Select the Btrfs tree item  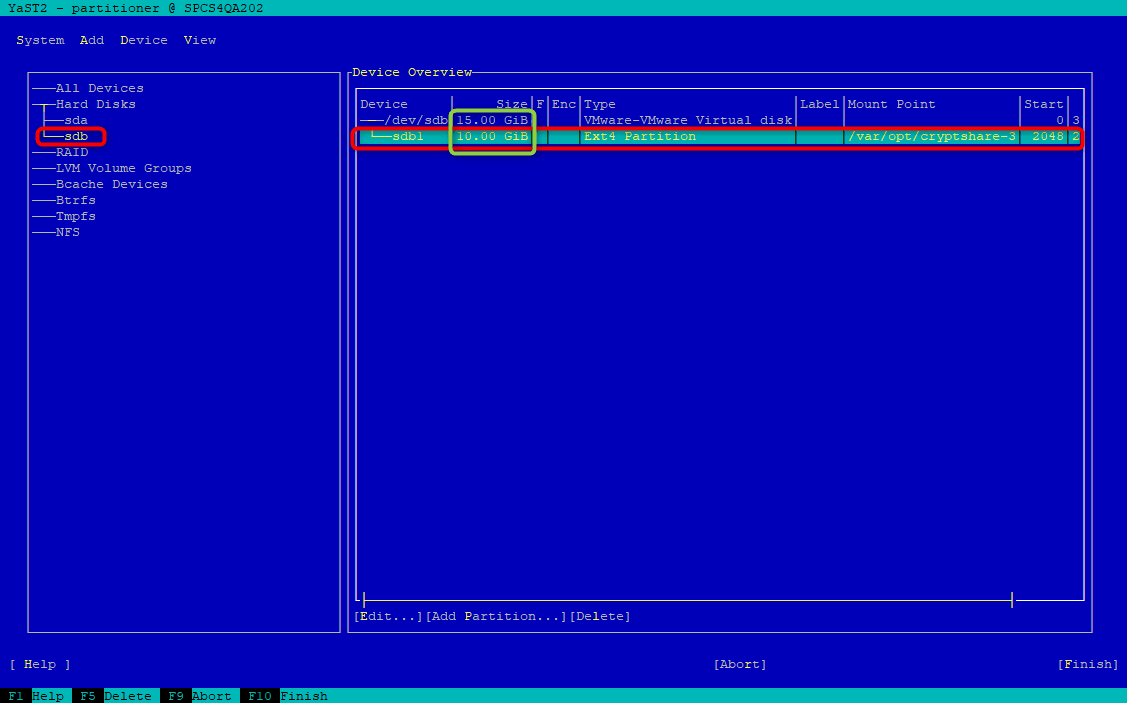coord(75,201)
